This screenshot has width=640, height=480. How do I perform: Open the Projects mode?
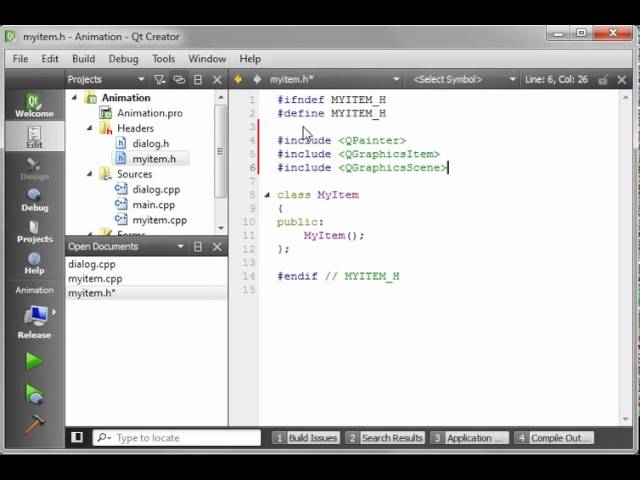tap(34, 231)
